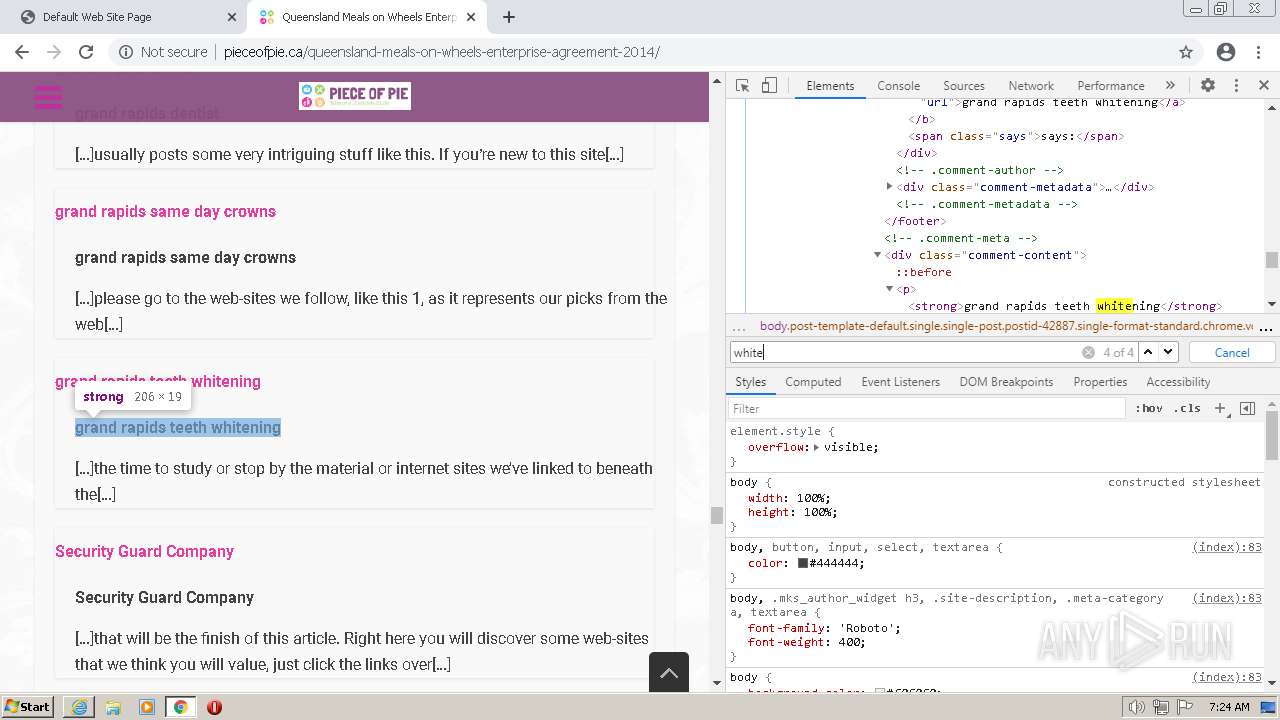This screenshot has width=1280, height=720.
Task: Collapse the comment-content div node
Action: (x=878, y=255)
